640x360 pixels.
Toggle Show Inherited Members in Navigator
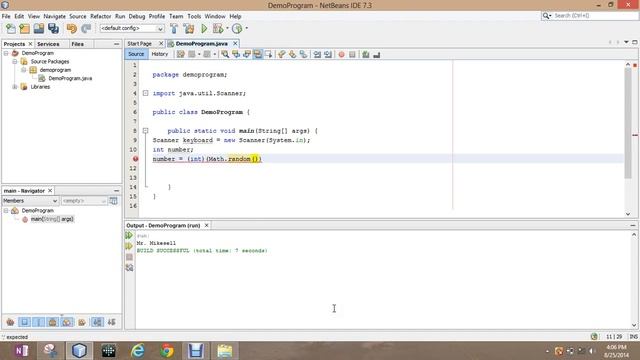tap(10, 322)
